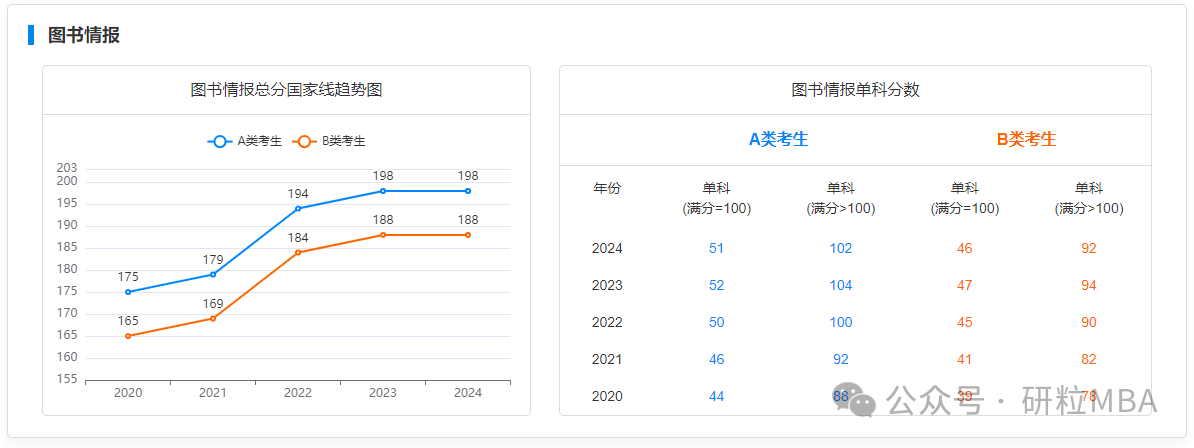The width and height of the screenshot is (1194, 448).
Task: Click the 2023 year row label in table
Action: (x=607, y=286)
